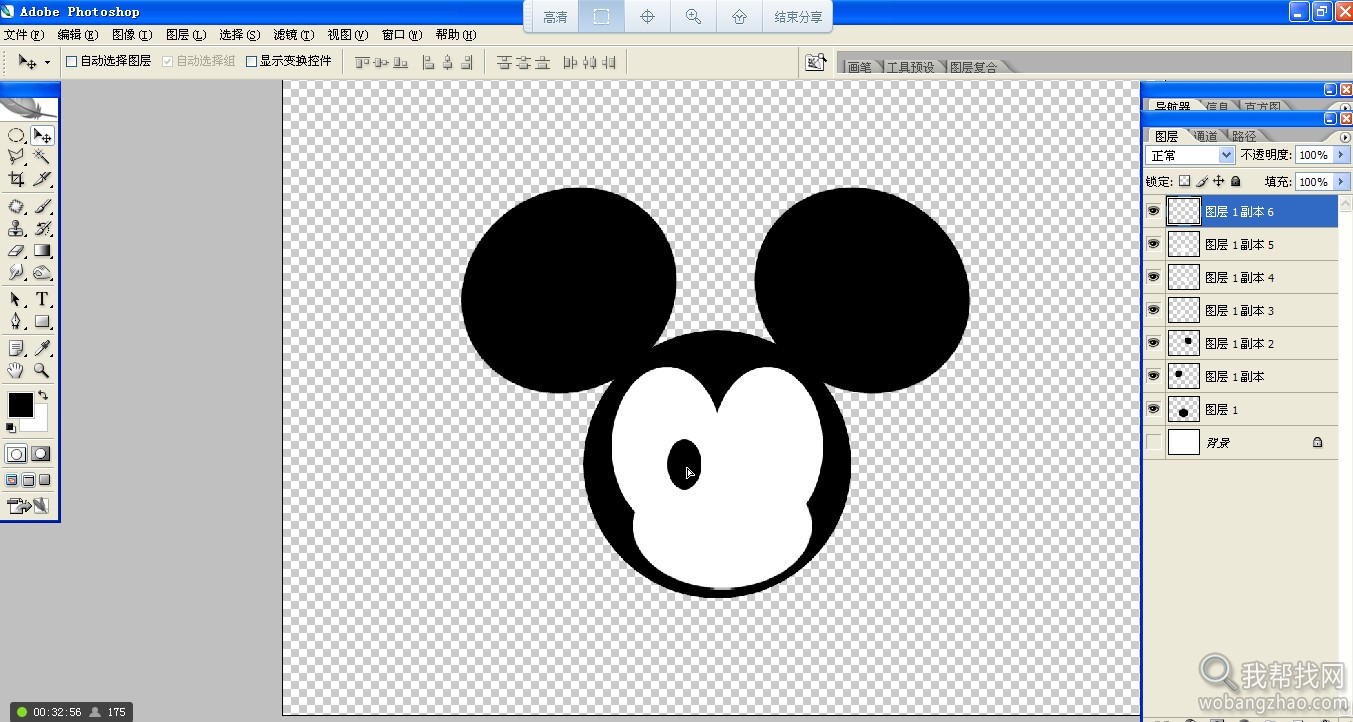
Task: Select the Polygonal Lasso tool
Action: (x=16, y=157)
